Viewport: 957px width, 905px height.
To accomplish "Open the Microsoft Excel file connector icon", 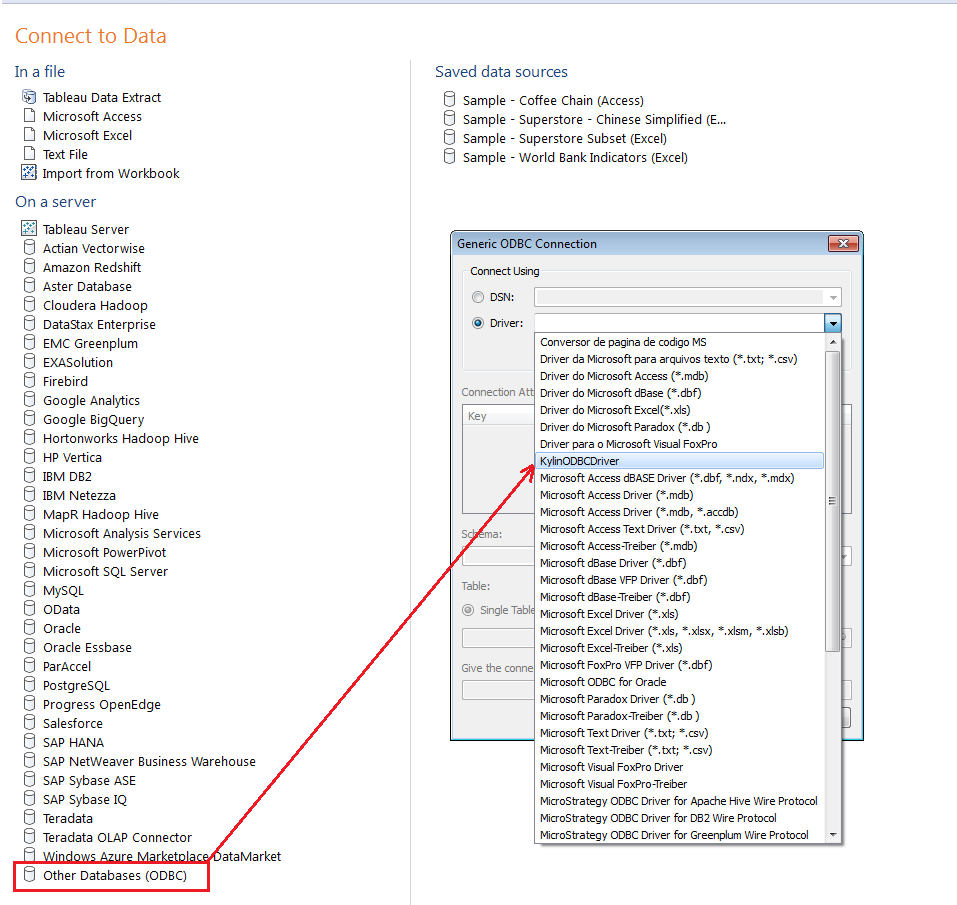I will 28,135.
